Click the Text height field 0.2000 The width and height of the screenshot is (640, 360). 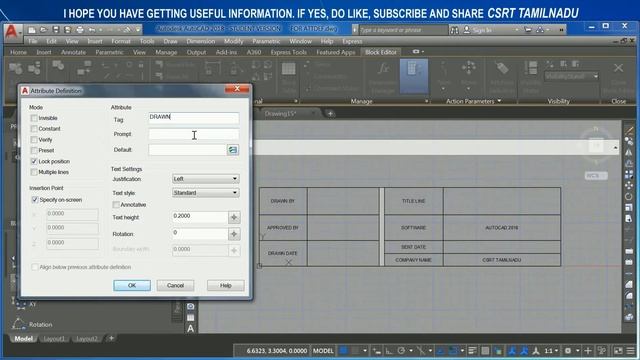tap(200, 217)
